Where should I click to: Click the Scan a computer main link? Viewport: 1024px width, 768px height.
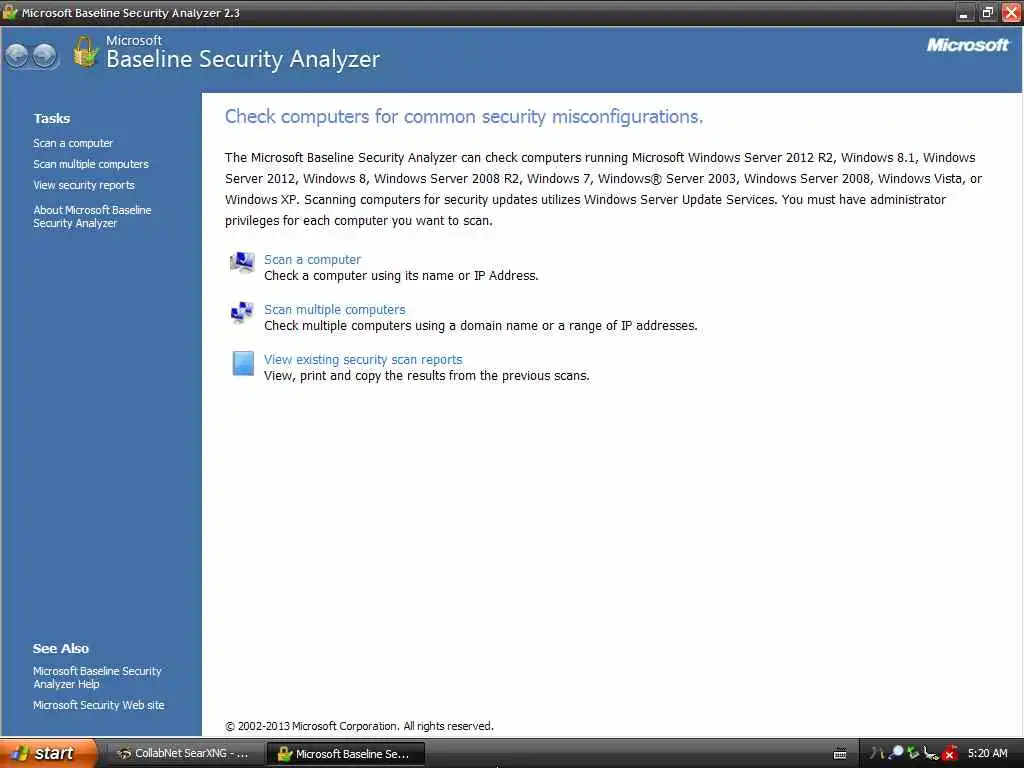coord(312,259)
